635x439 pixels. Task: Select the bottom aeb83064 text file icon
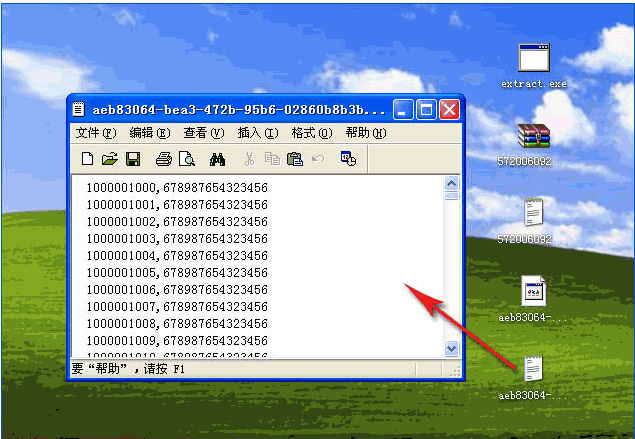(x=533, y=370)
